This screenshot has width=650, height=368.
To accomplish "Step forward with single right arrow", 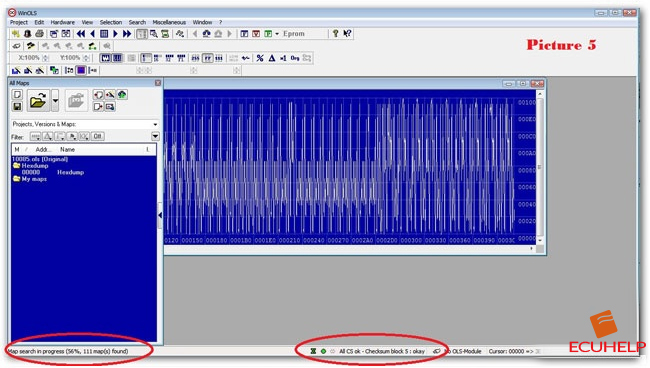I will pos(115,34).
